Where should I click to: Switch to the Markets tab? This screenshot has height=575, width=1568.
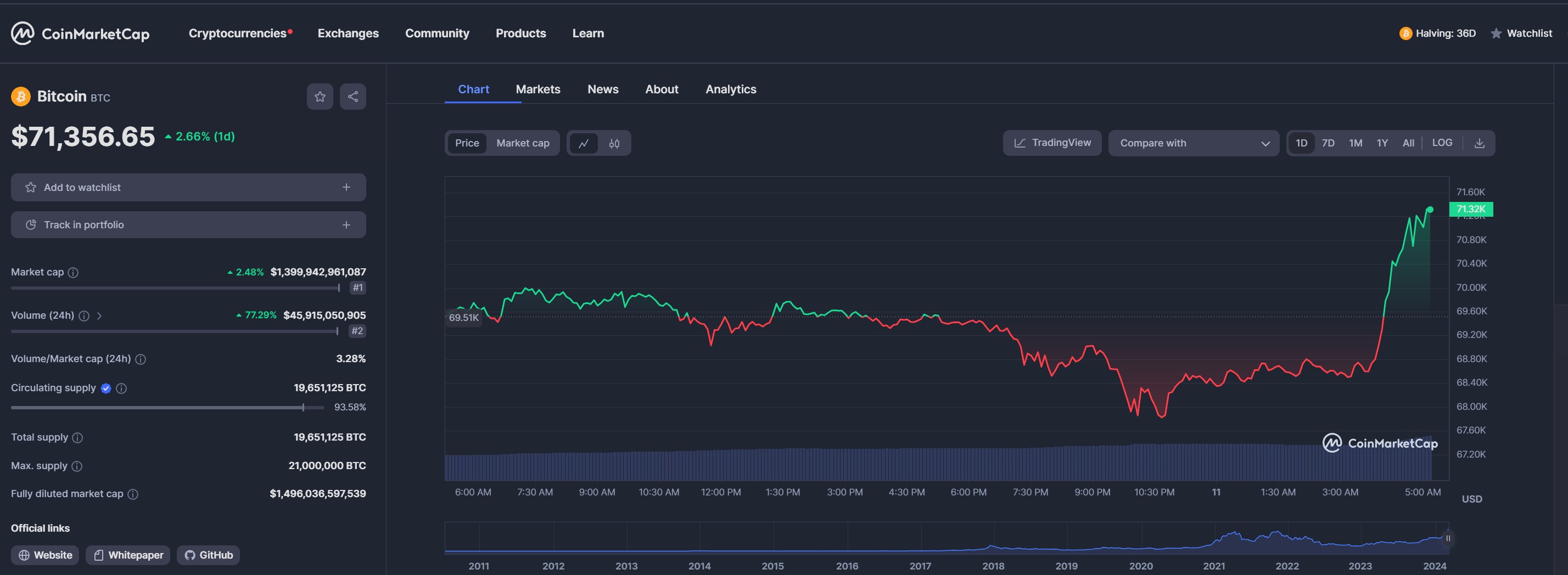[x=537, y=89]
